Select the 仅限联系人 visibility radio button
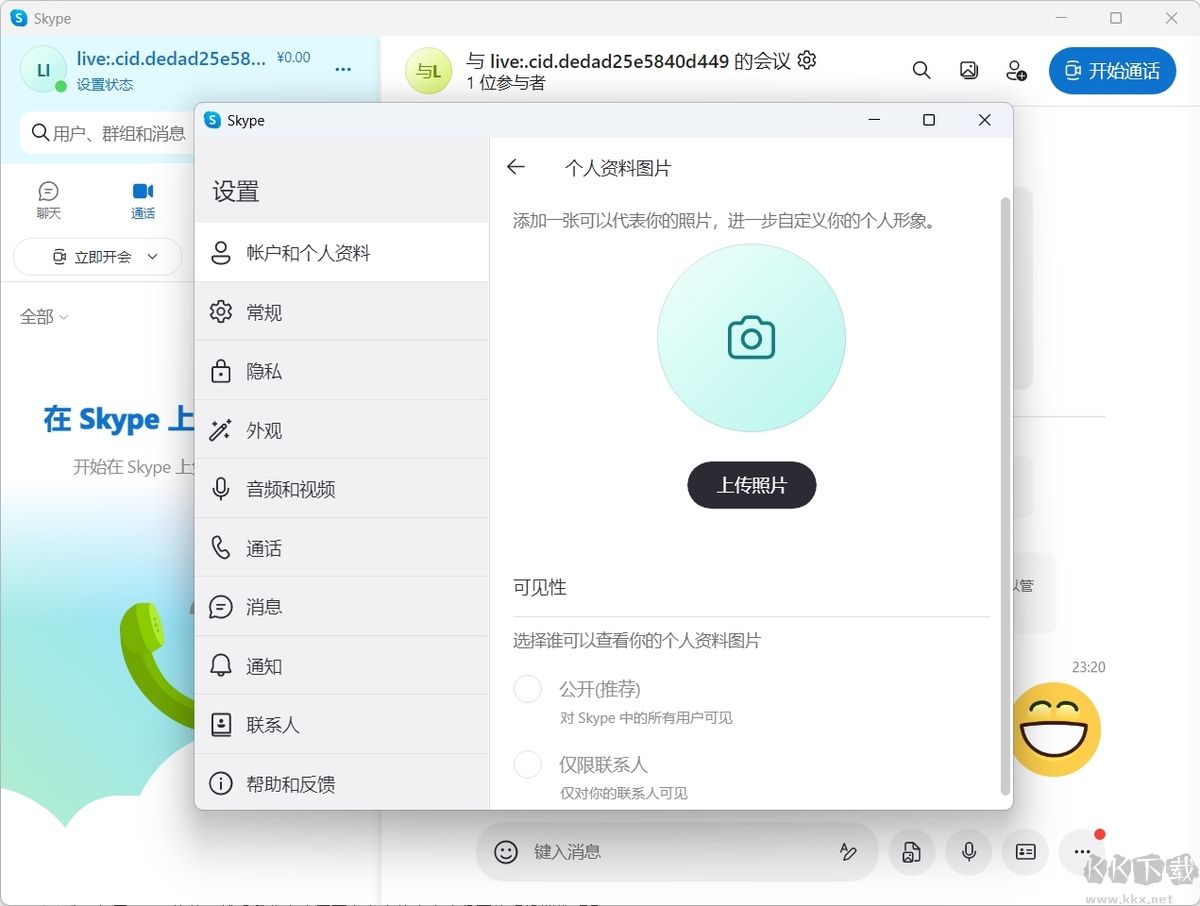The image size is (1200, 906). [x=527, y=764]
